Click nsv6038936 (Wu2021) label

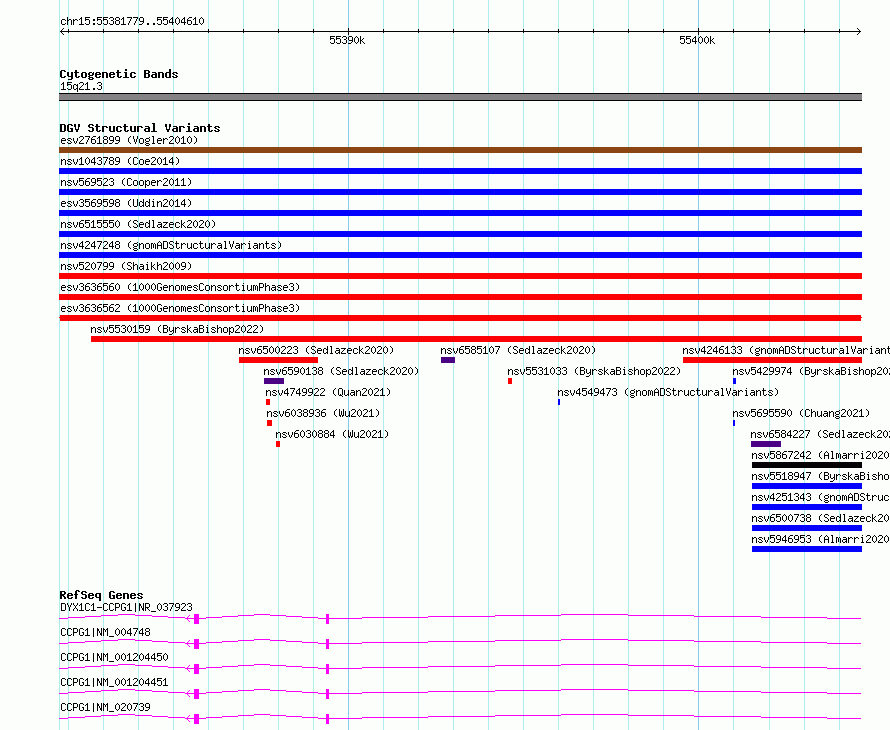click(323, 413)
